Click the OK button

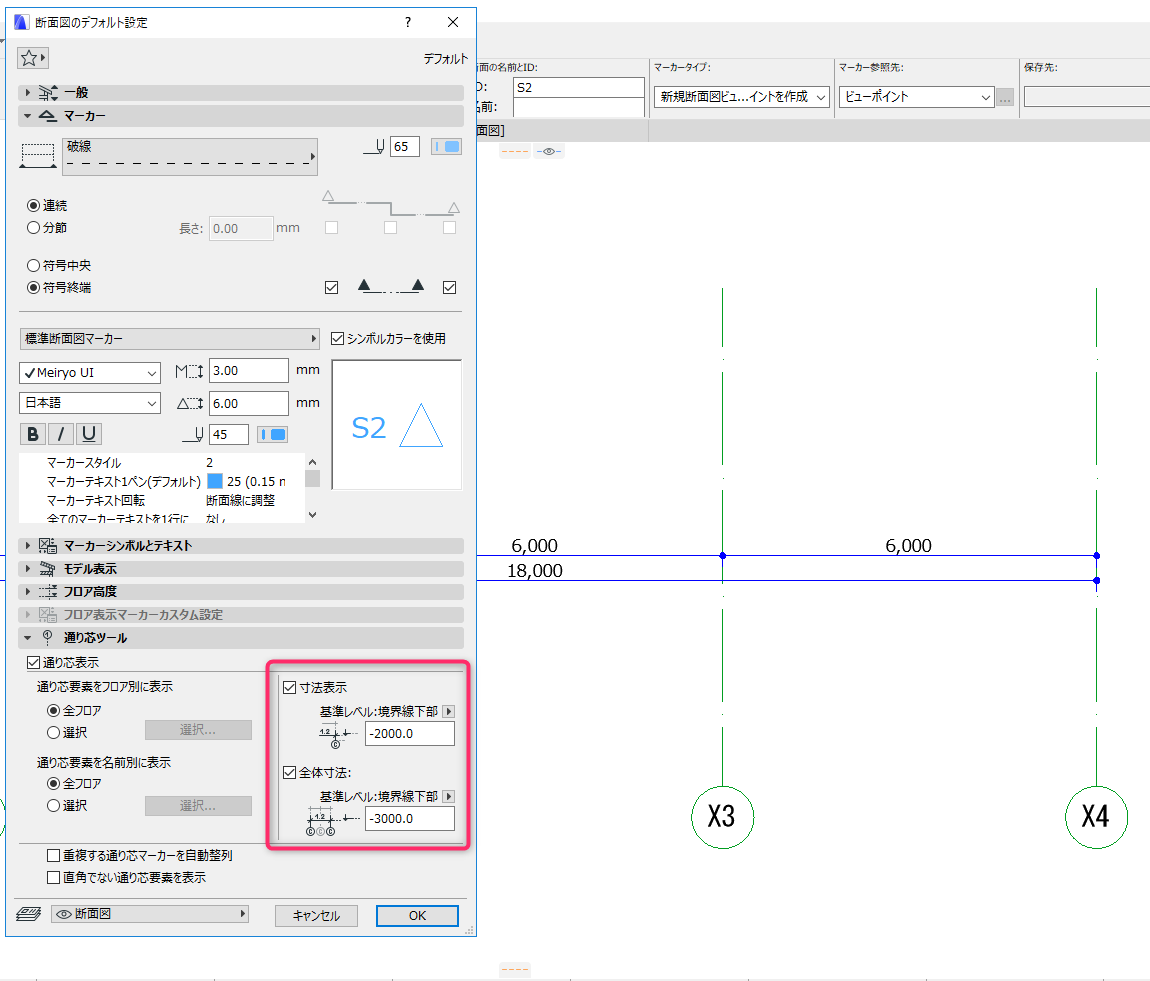pyautogui.click(x=417, y=915)
